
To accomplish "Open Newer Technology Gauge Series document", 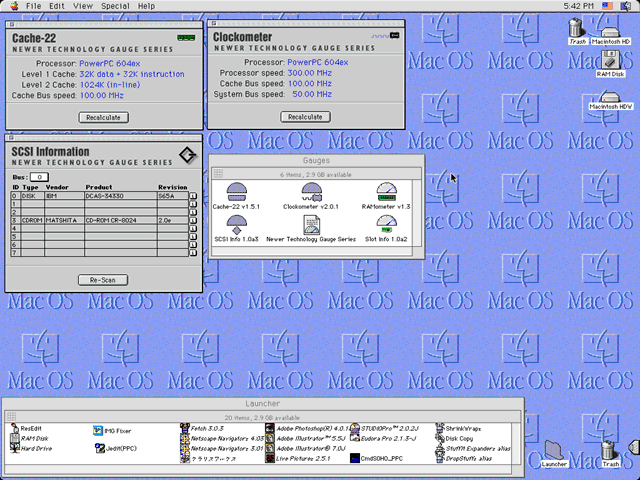I will 311,224.
